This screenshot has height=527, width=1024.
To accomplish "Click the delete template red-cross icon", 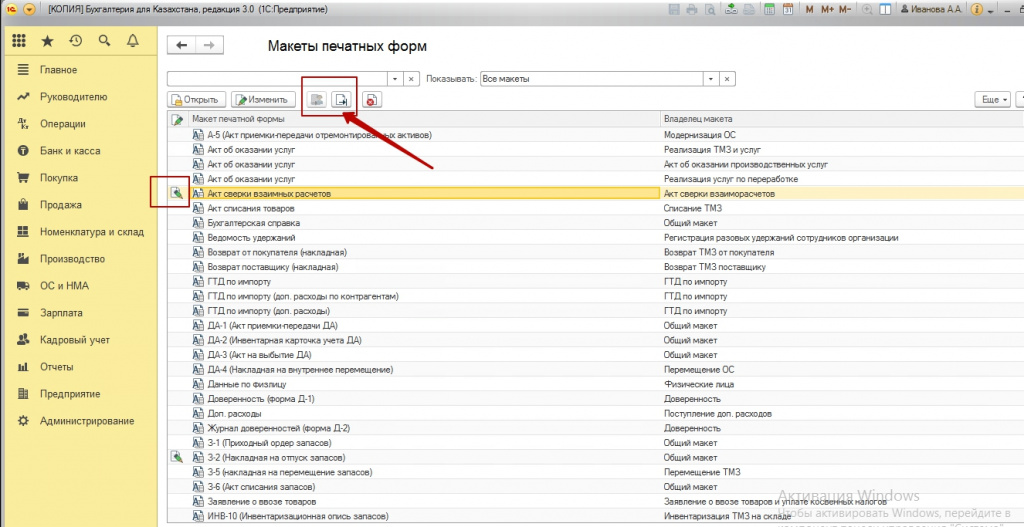I will [372, 100].
